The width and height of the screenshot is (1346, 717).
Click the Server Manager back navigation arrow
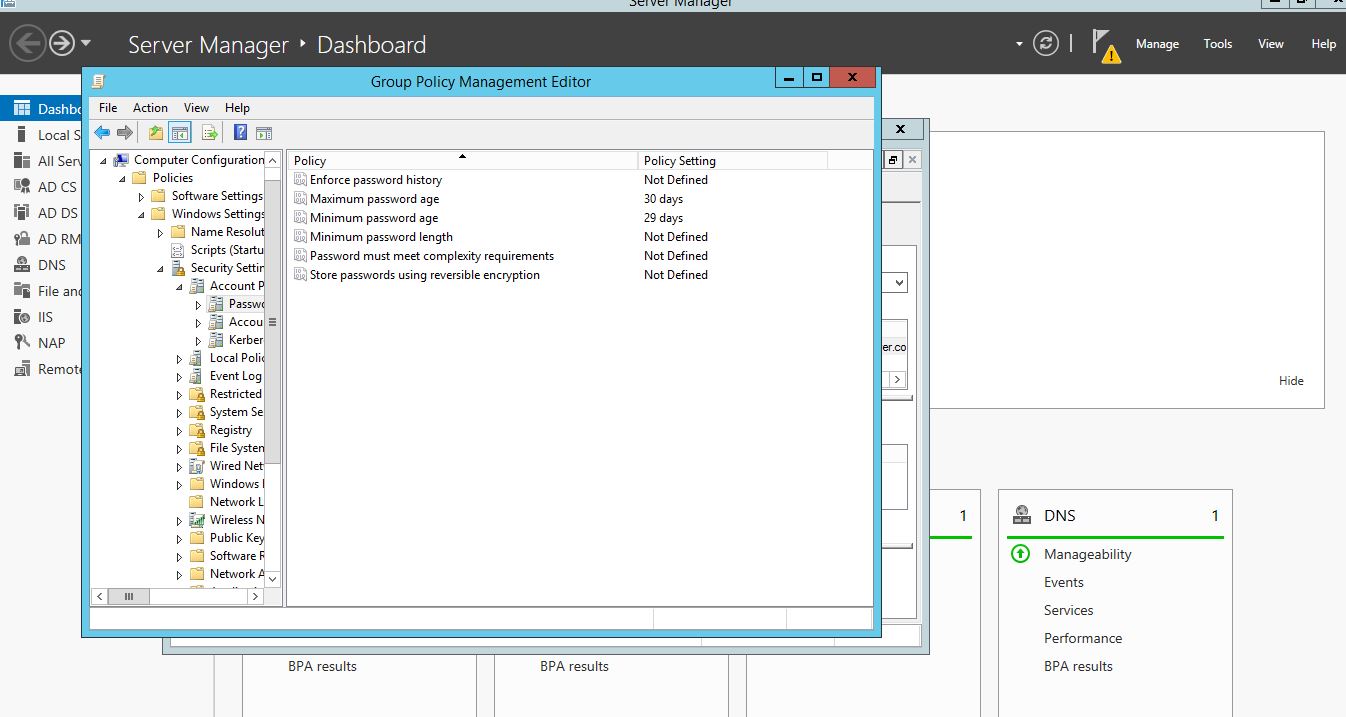point(27,43)
